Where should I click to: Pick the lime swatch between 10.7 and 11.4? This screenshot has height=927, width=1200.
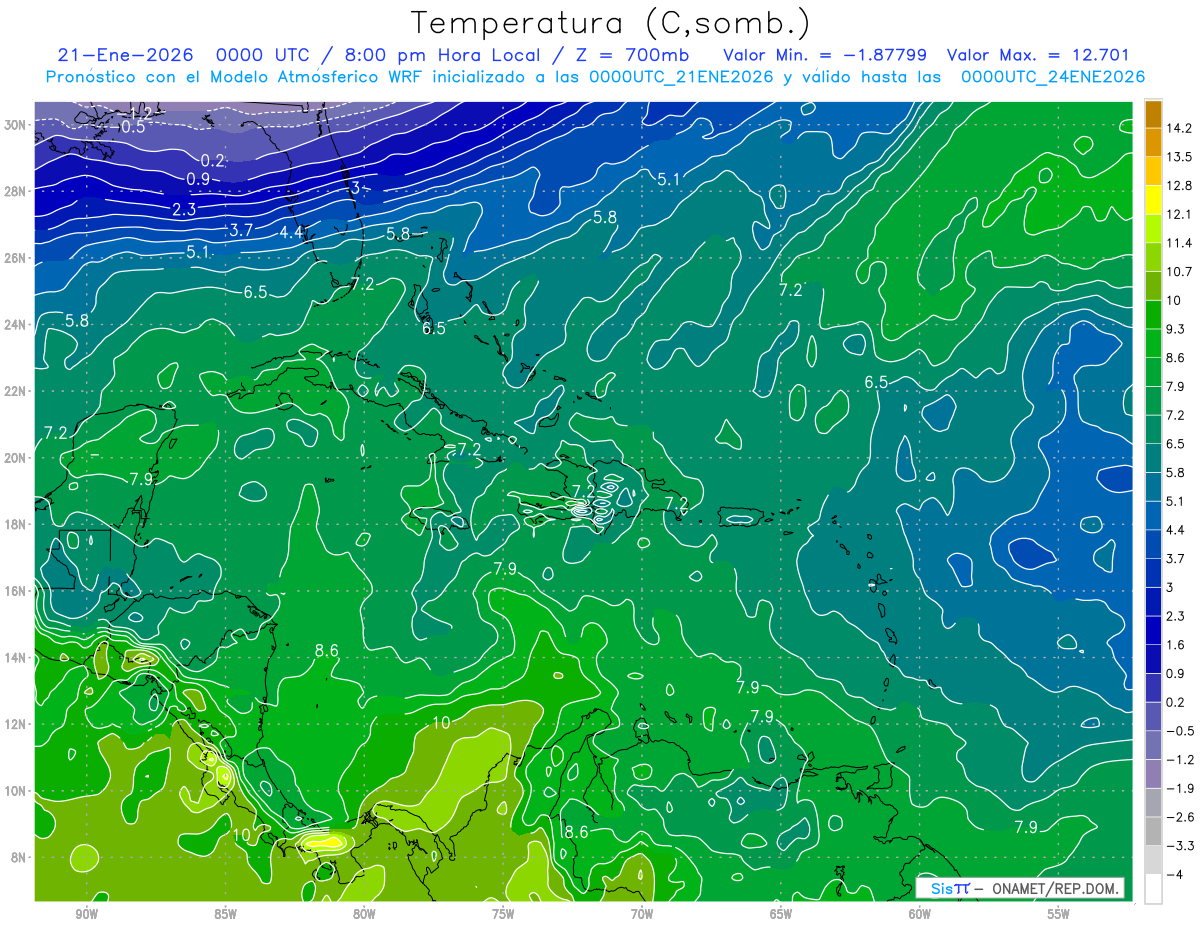[x=1153, y=257]
